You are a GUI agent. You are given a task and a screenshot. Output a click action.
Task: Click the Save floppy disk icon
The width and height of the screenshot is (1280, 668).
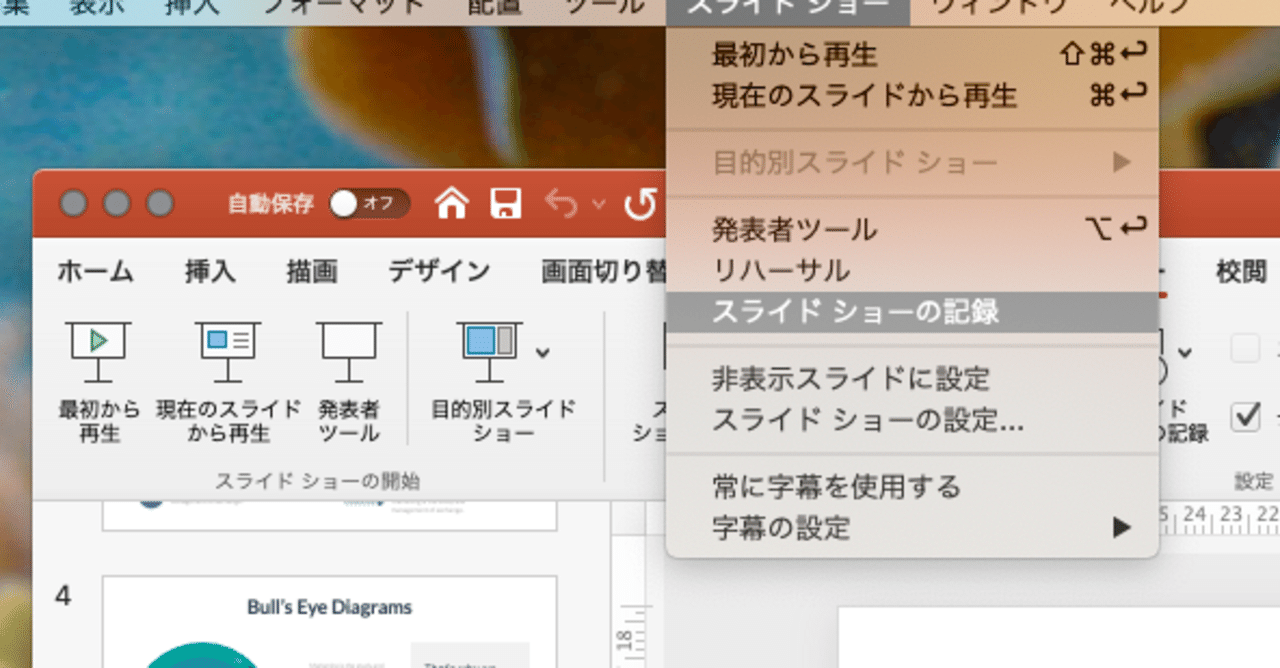click(x=506, y=204)
